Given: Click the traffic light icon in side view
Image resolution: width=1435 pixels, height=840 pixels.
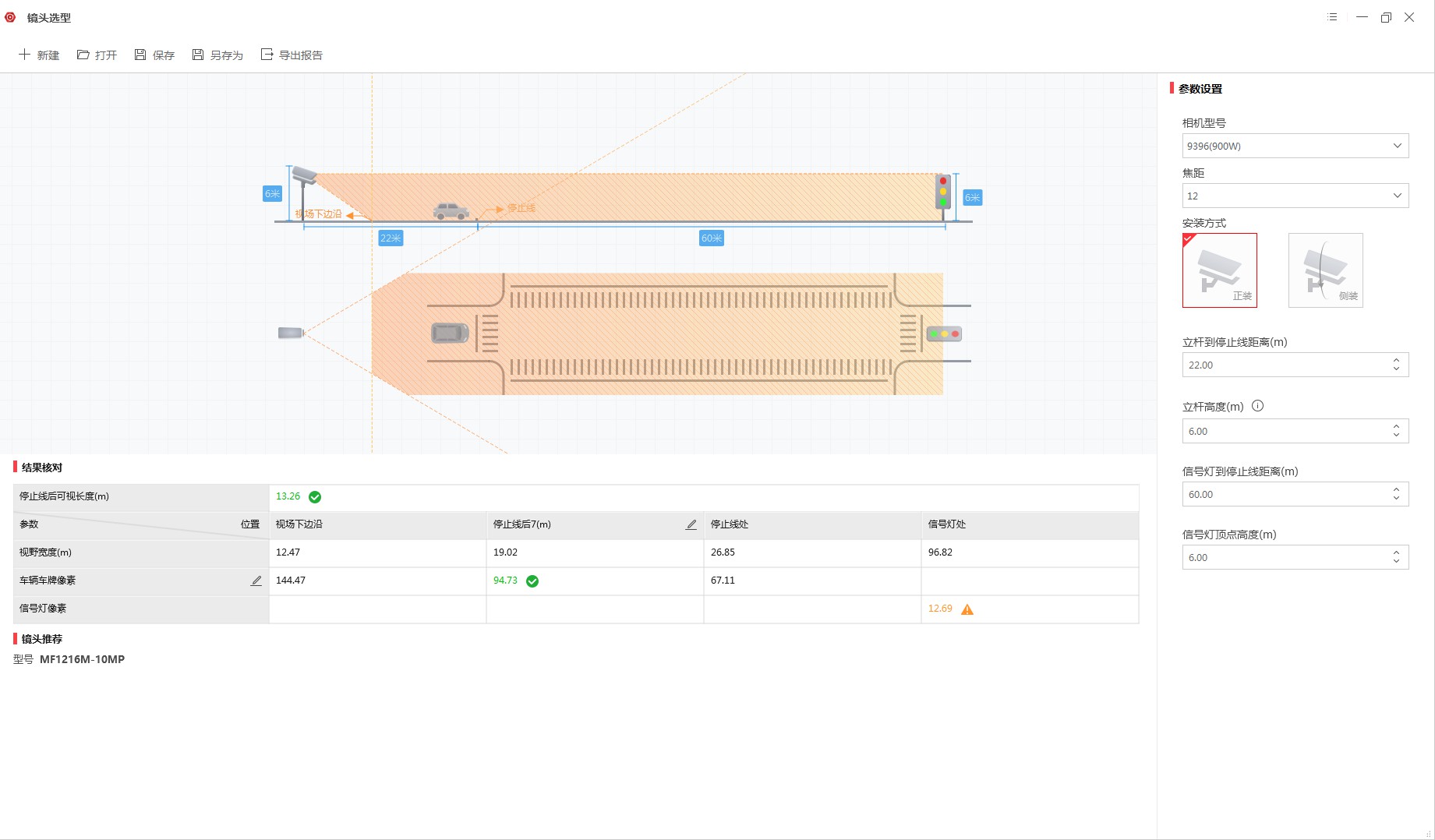Looking at the screenshot, I should (943, 192).
